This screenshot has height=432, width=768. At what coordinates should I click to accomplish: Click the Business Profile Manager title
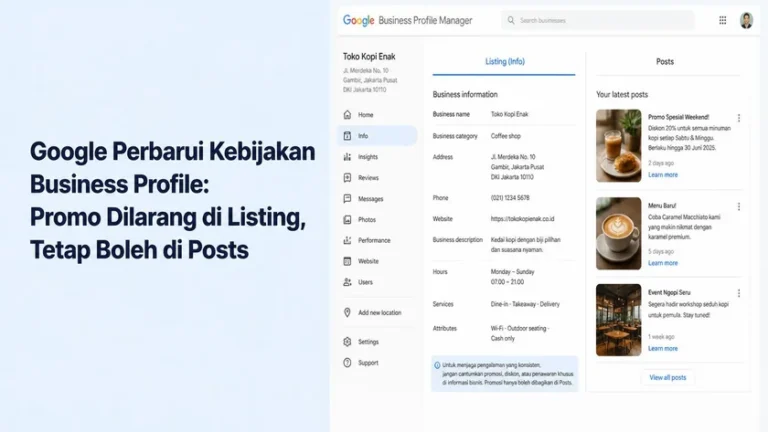tap(425, 21)
